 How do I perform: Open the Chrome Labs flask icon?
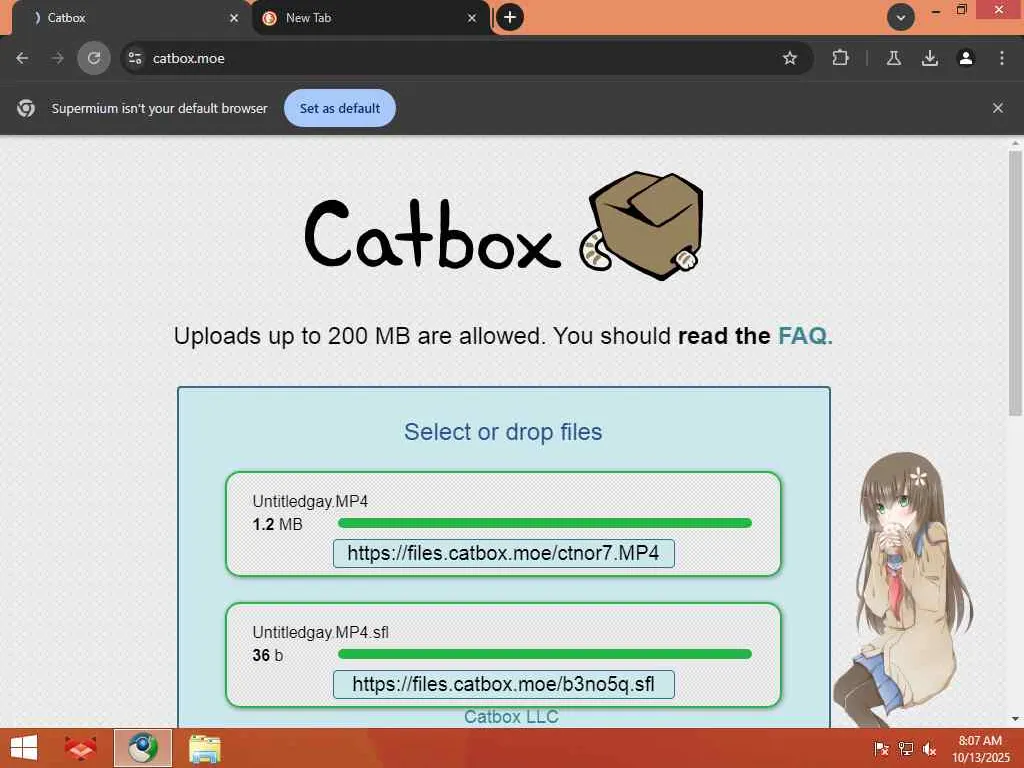pyautogui.click(x=893, y=58)
